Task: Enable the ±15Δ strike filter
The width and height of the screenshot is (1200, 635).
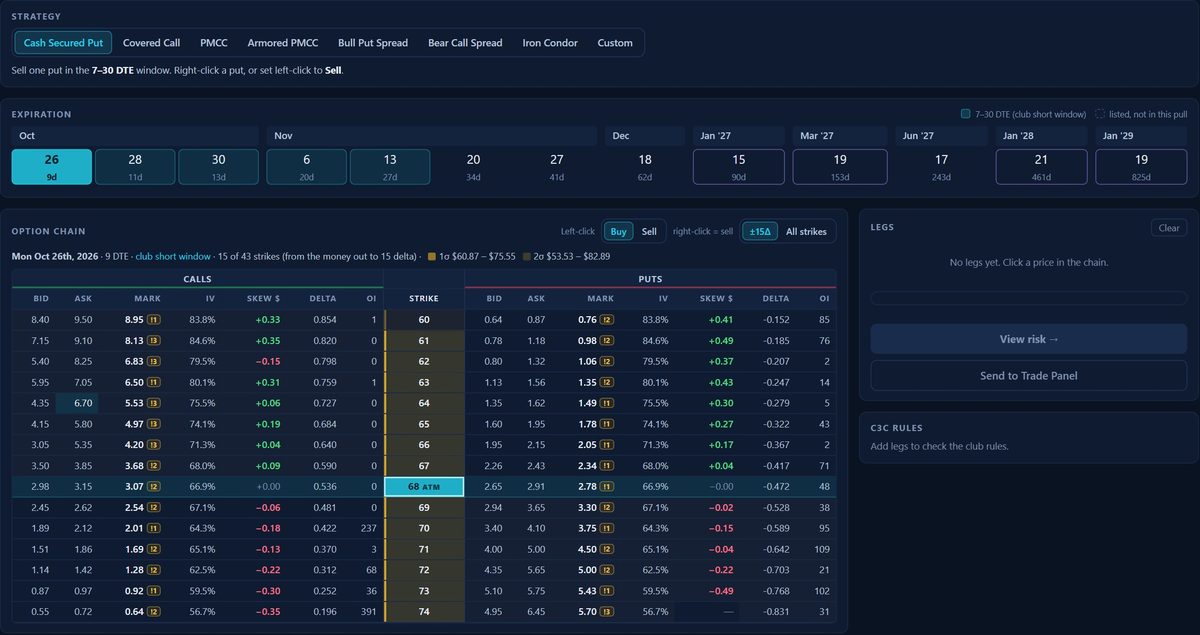Action: click(758, 232)
